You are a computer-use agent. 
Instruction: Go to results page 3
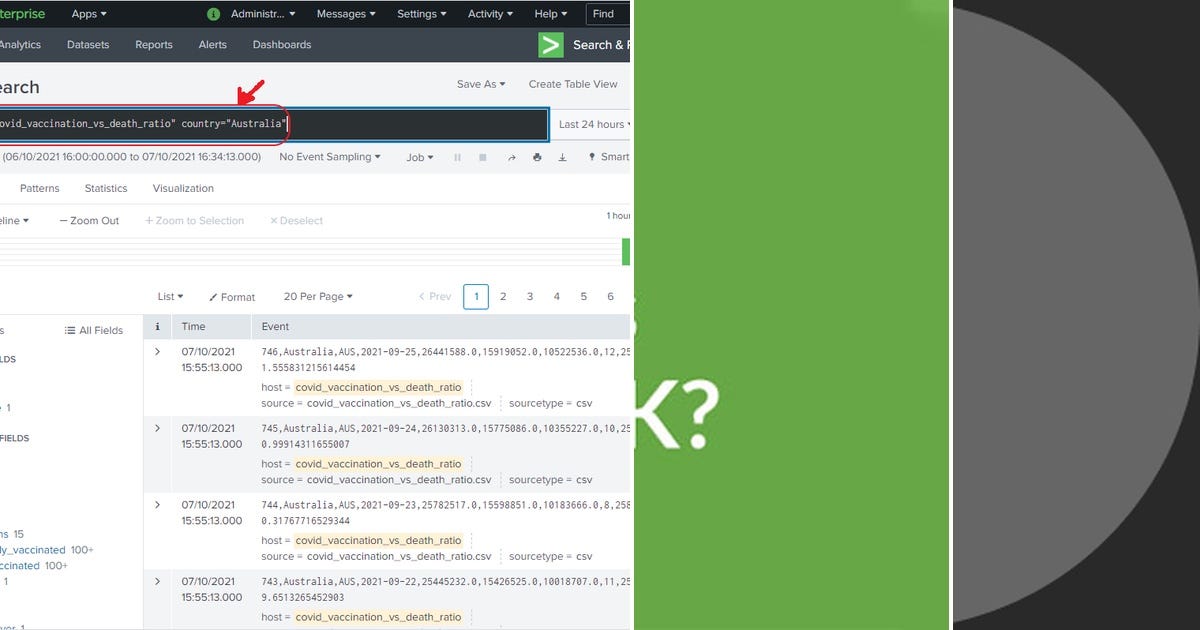(530, 296)
